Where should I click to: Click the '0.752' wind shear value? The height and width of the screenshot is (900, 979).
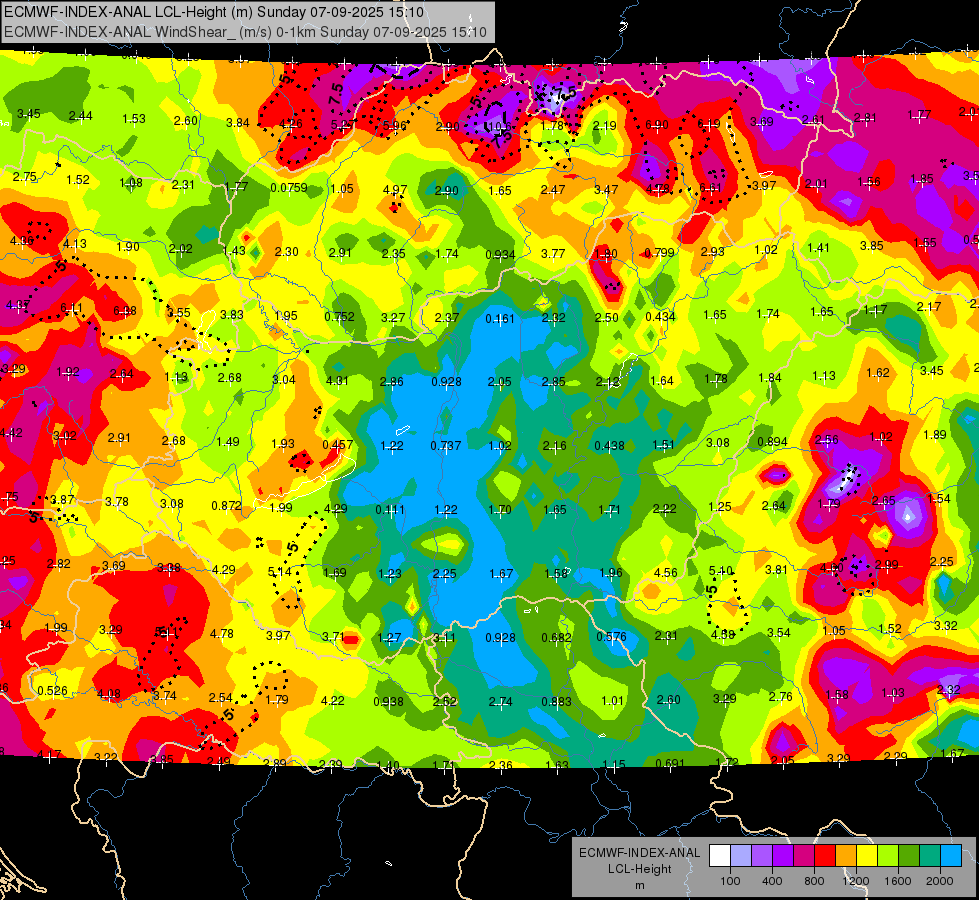click(340, 317)
